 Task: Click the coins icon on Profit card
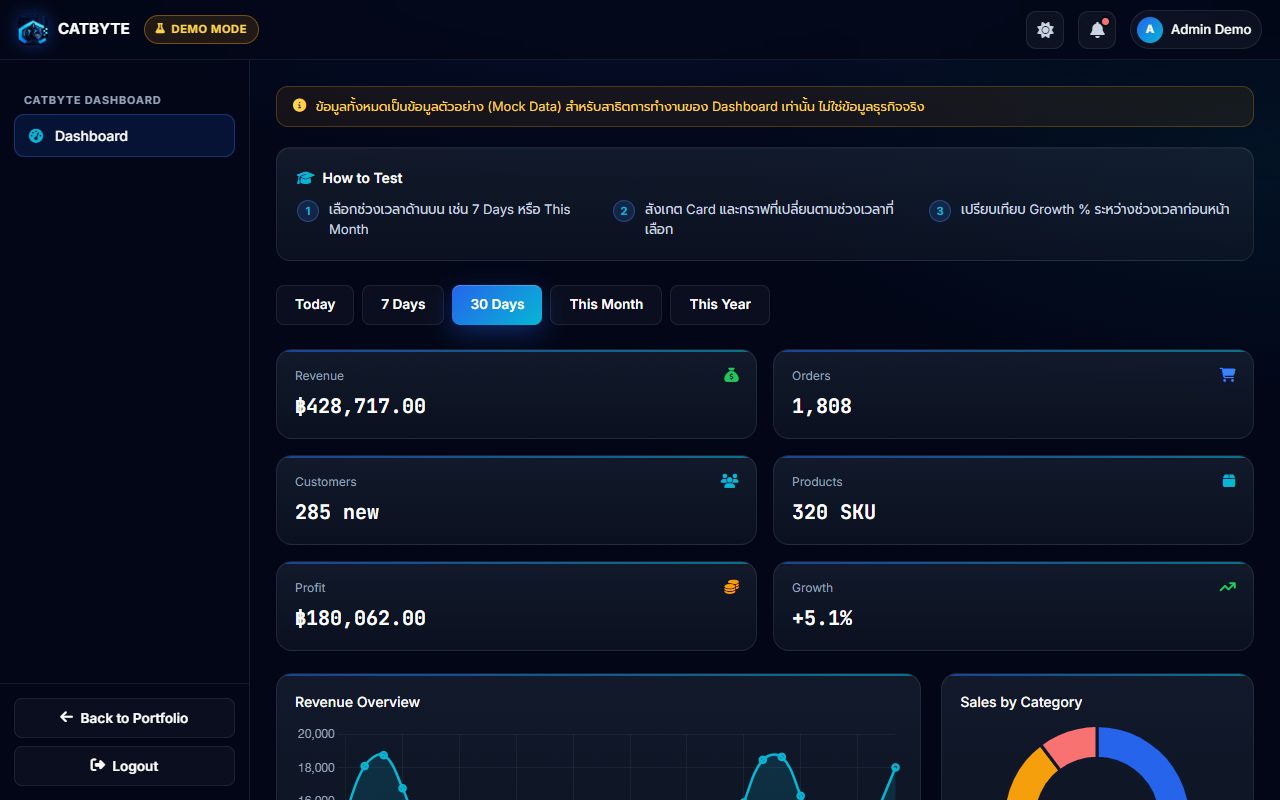[731, 587]
